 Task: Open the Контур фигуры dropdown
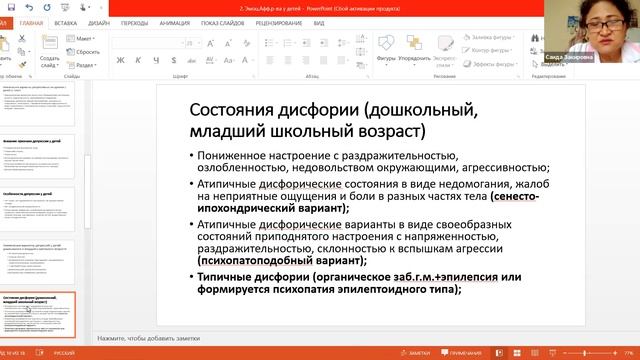(487, 50)
